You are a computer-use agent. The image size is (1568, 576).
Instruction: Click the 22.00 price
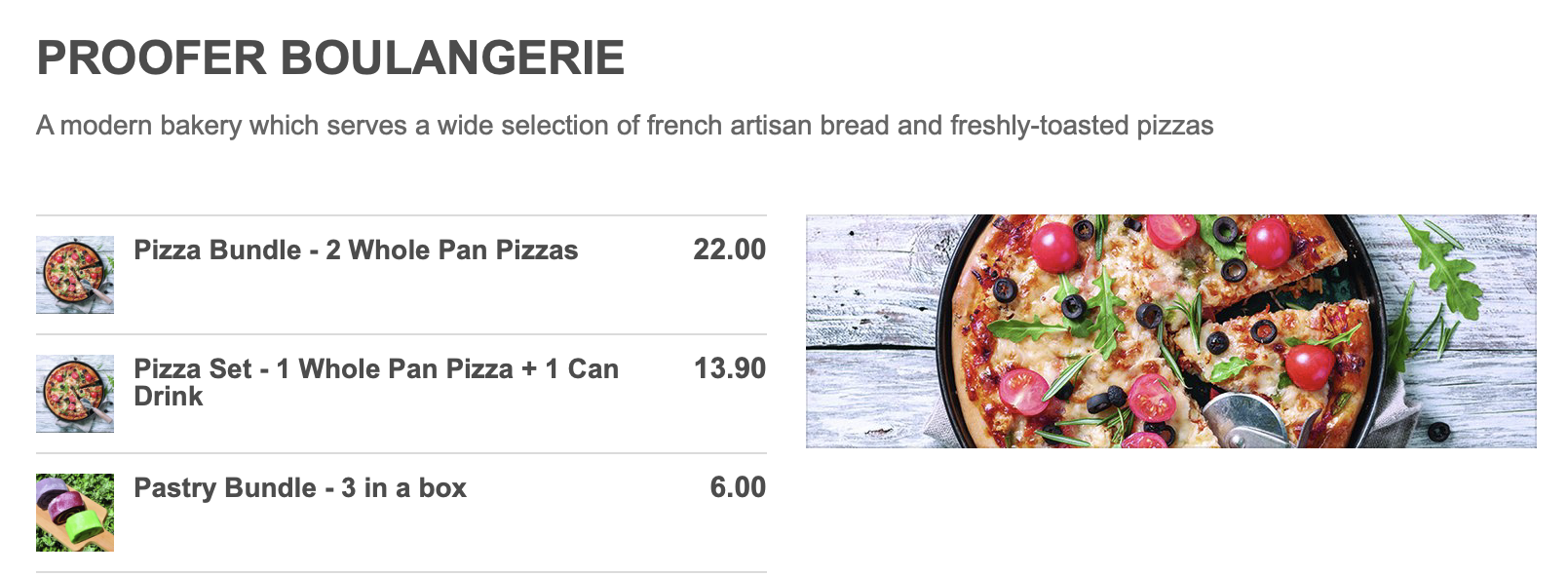pos(729,250)
